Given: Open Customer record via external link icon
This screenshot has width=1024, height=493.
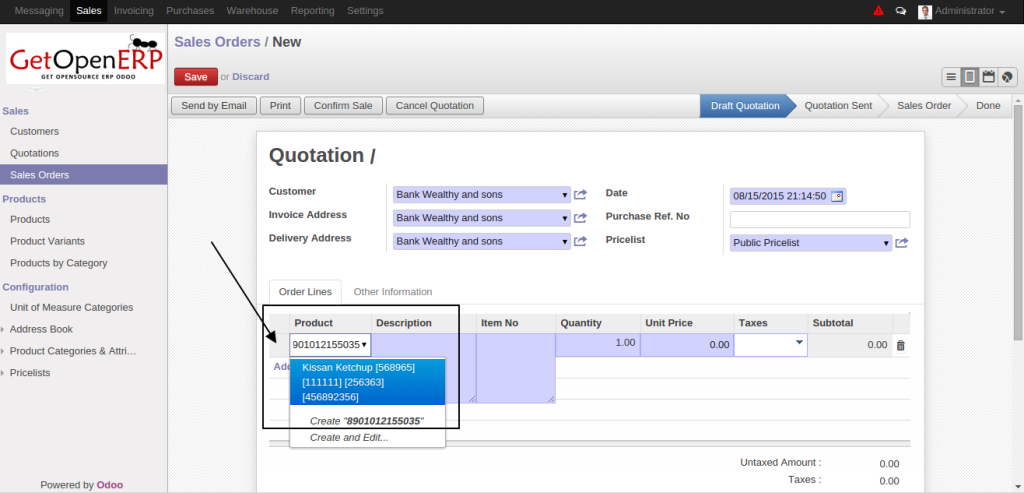Looking at the screenshot, I should pos(580,195).
